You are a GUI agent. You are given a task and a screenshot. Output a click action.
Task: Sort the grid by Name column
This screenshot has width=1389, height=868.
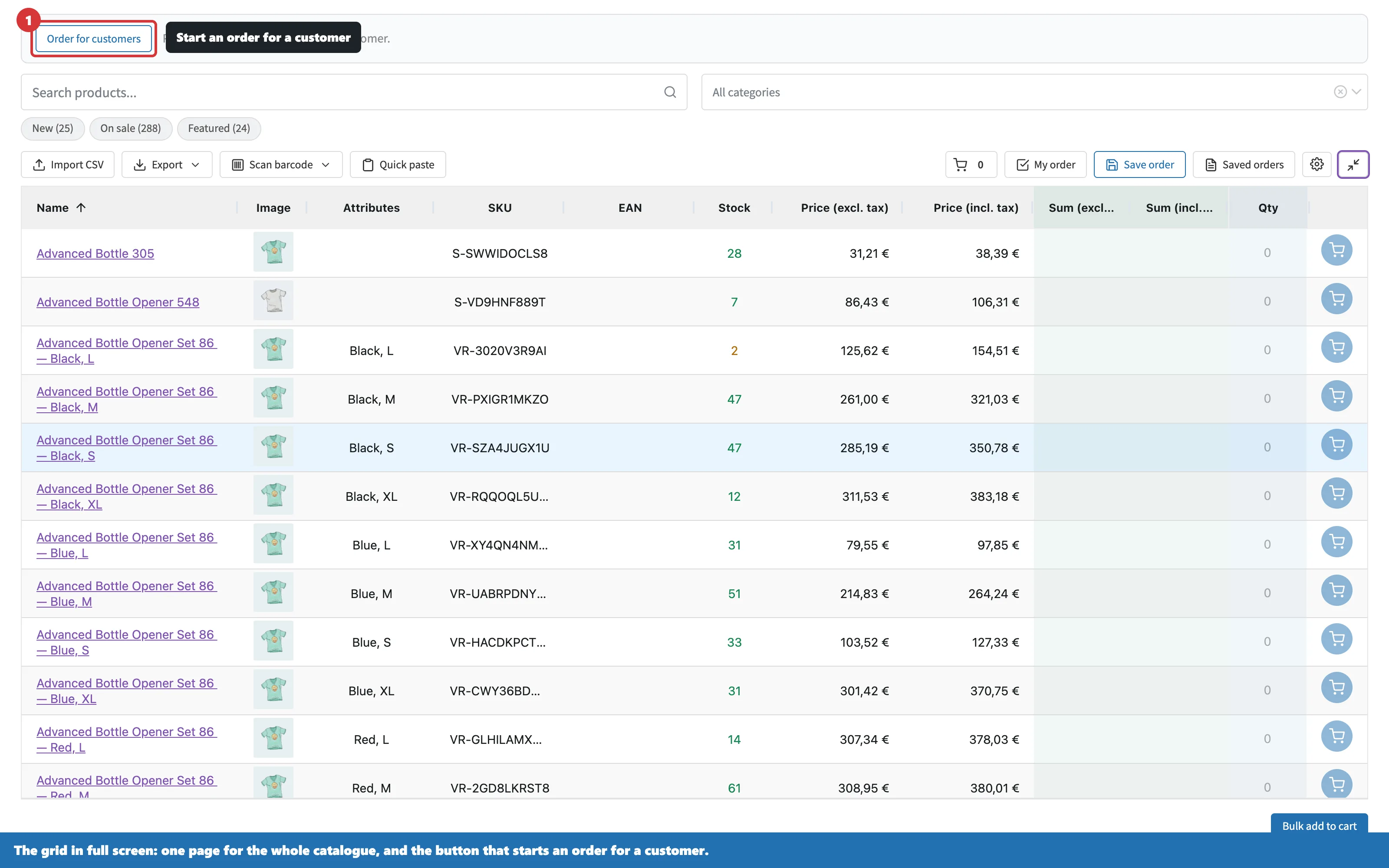pos(61,208)
